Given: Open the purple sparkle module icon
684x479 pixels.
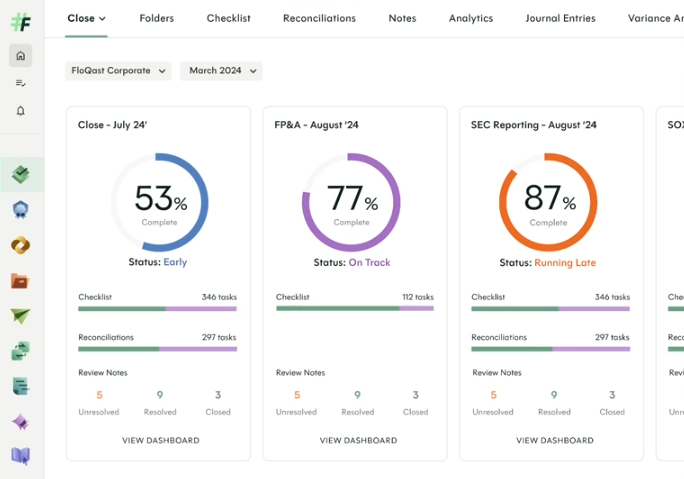Looking at the screenshot, I should point(21,422).
